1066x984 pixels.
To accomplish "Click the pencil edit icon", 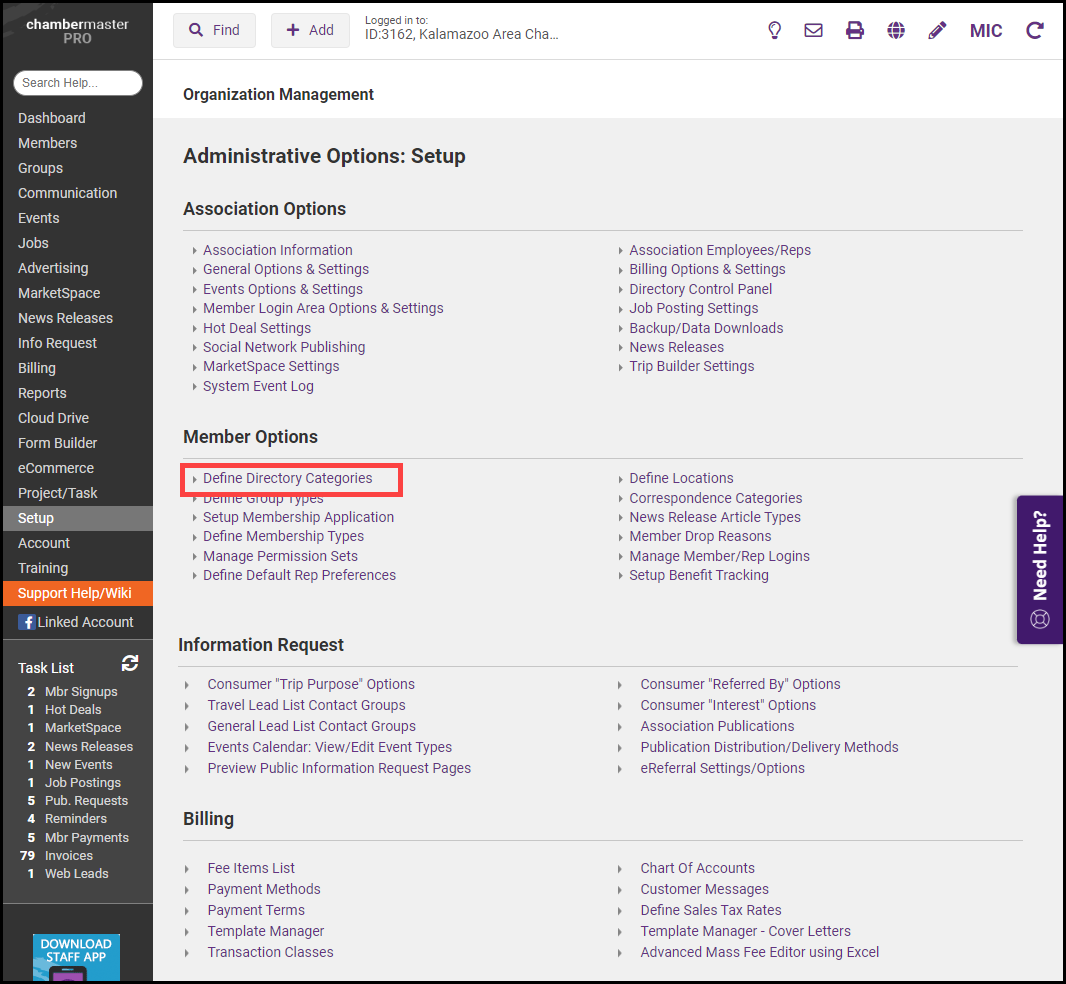I will pyautogui.click(x=937, y=30).
